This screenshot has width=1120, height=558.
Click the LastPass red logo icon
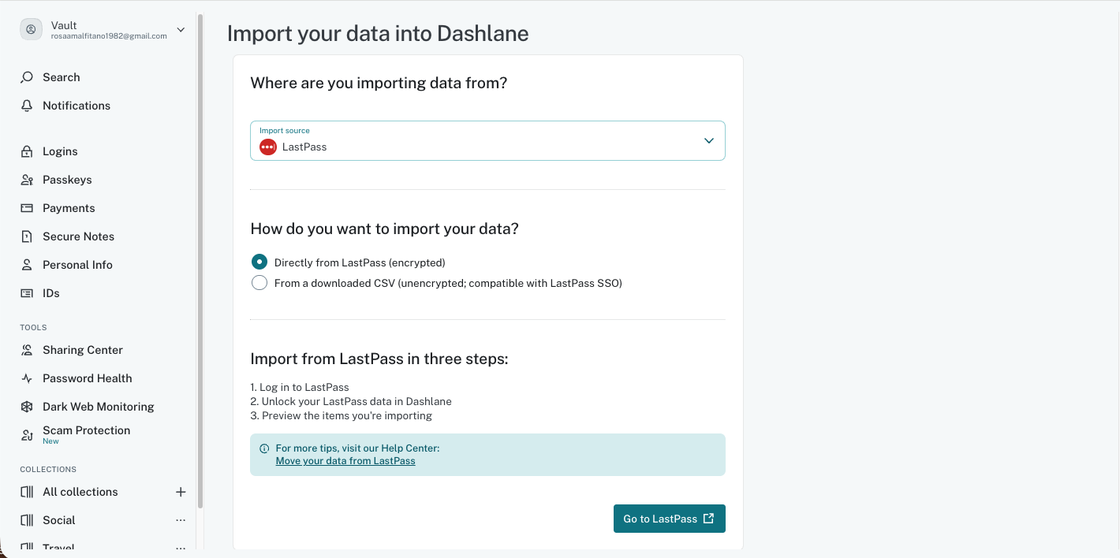(268, 147)
